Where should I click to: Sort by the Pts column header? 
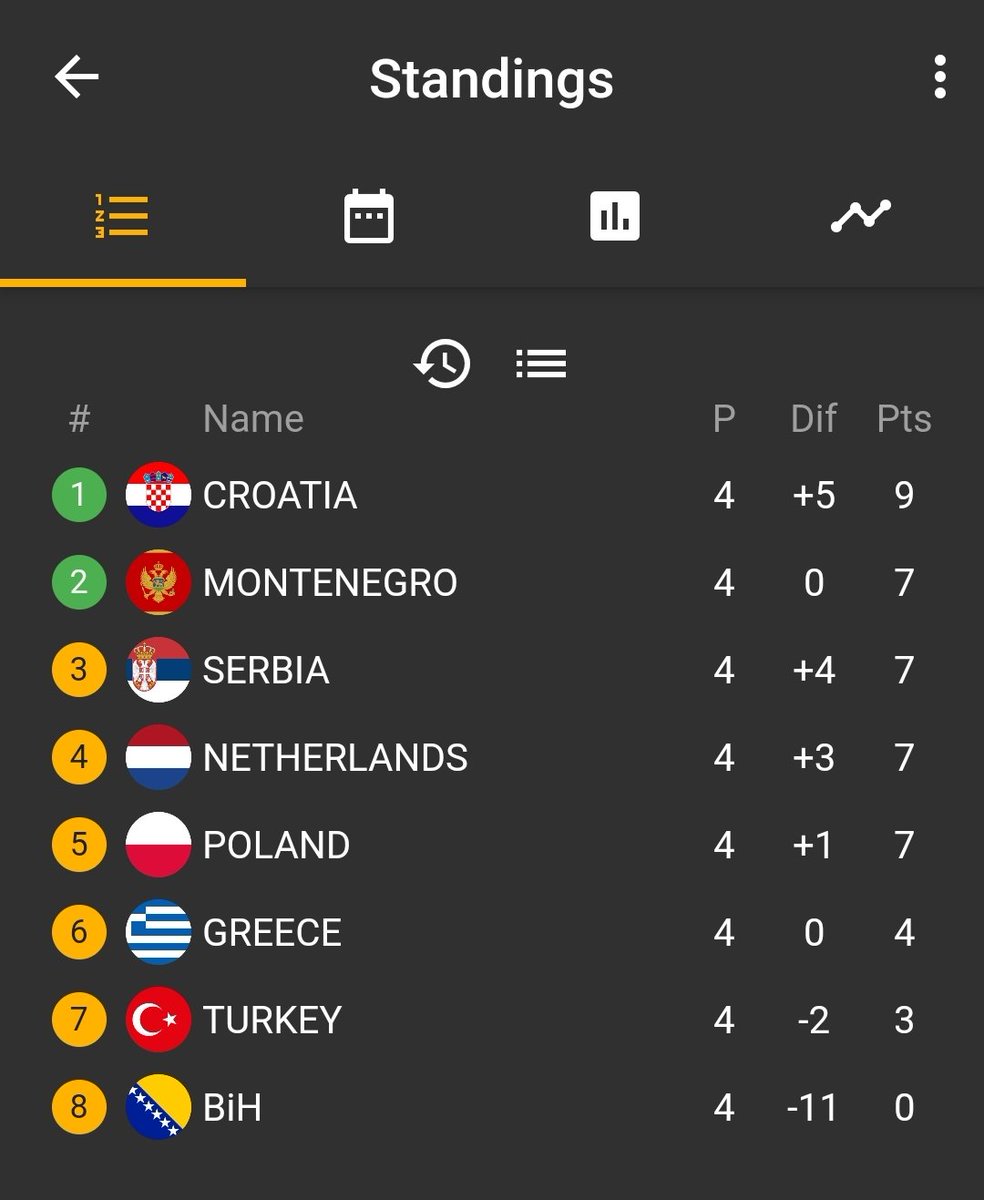click(904, 419)
